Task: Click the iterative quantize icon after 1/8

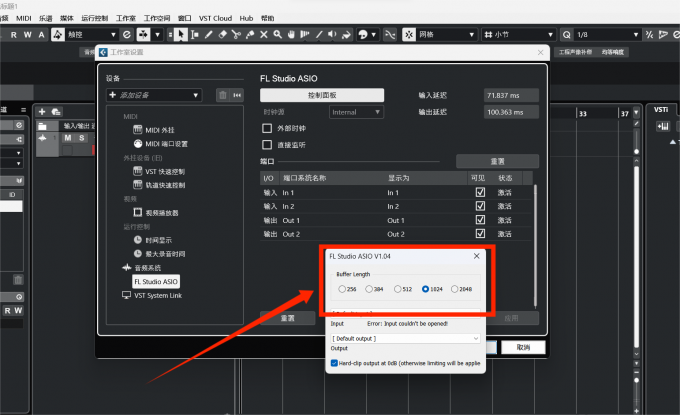Action: [x=649, y=34]
